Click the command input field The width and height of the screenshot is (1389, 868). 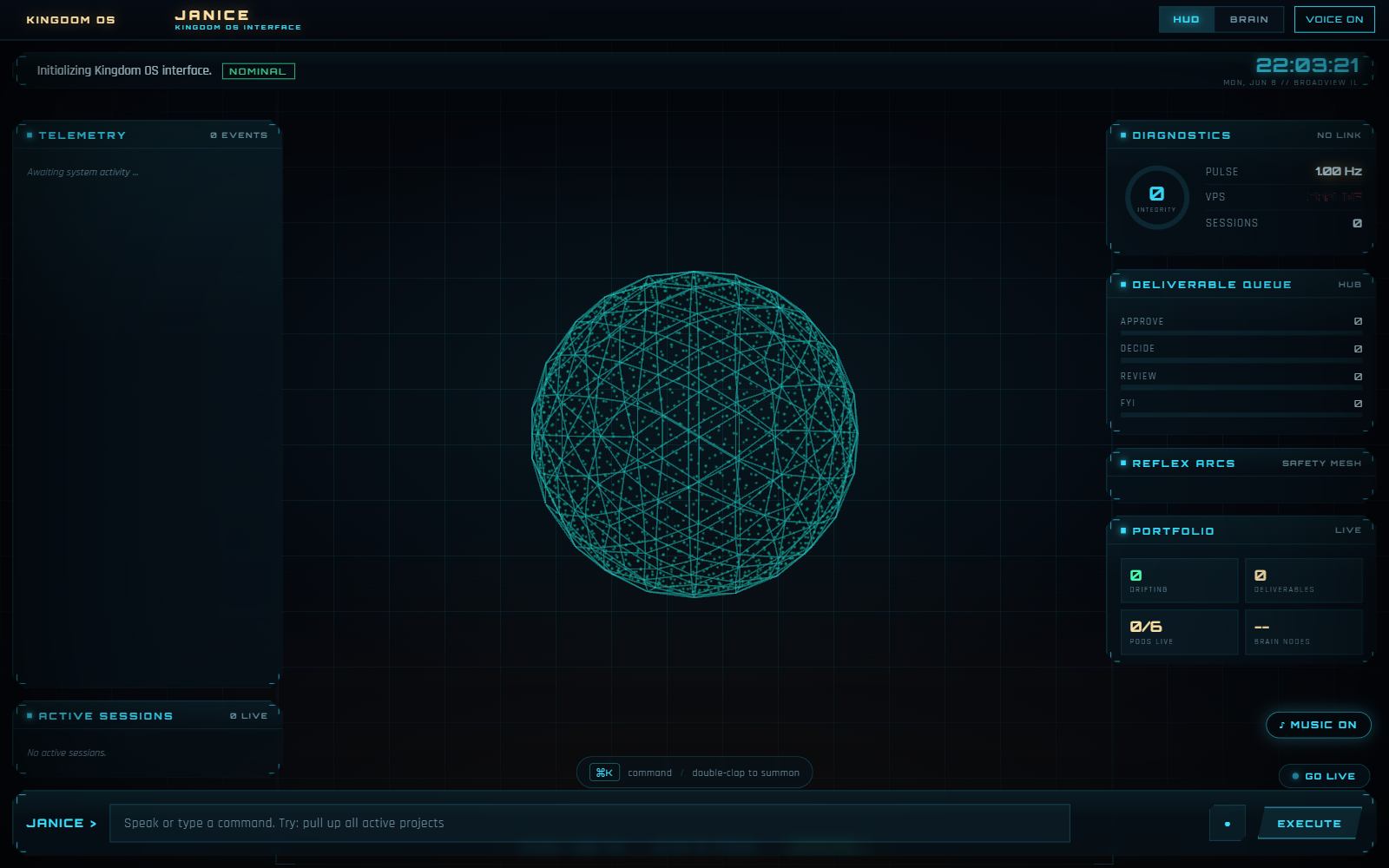pos(589,823)
